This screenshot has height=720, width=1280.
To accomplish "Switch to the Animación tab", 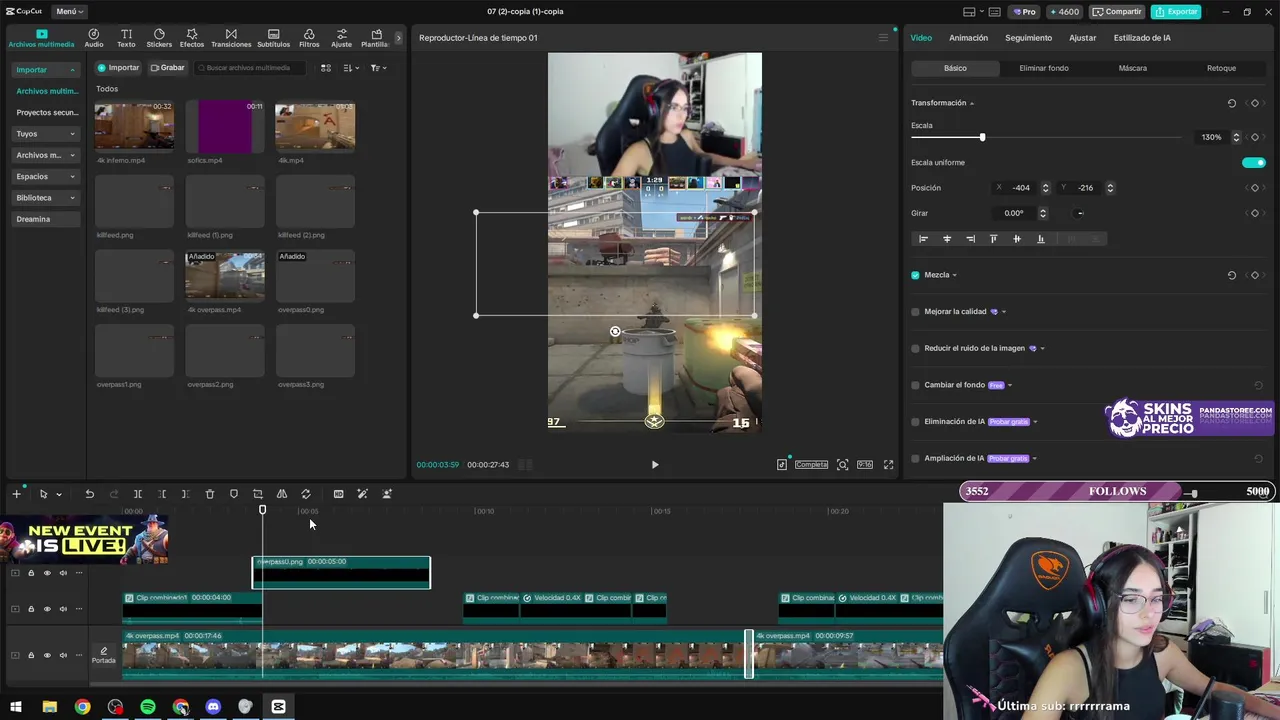I will (x=968, y=38).
